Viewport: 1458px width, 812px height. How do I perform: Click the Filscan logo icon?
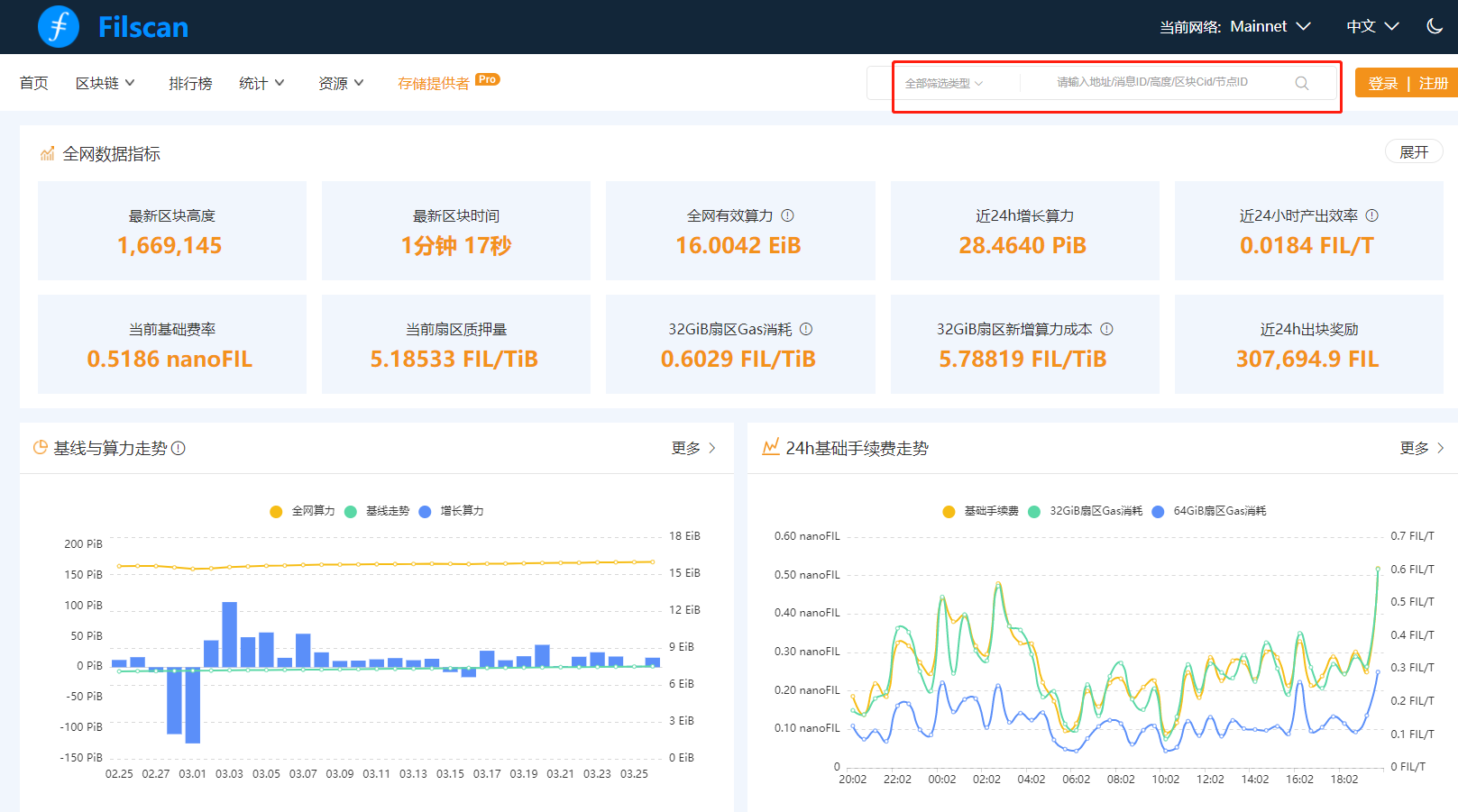point(59,26)
